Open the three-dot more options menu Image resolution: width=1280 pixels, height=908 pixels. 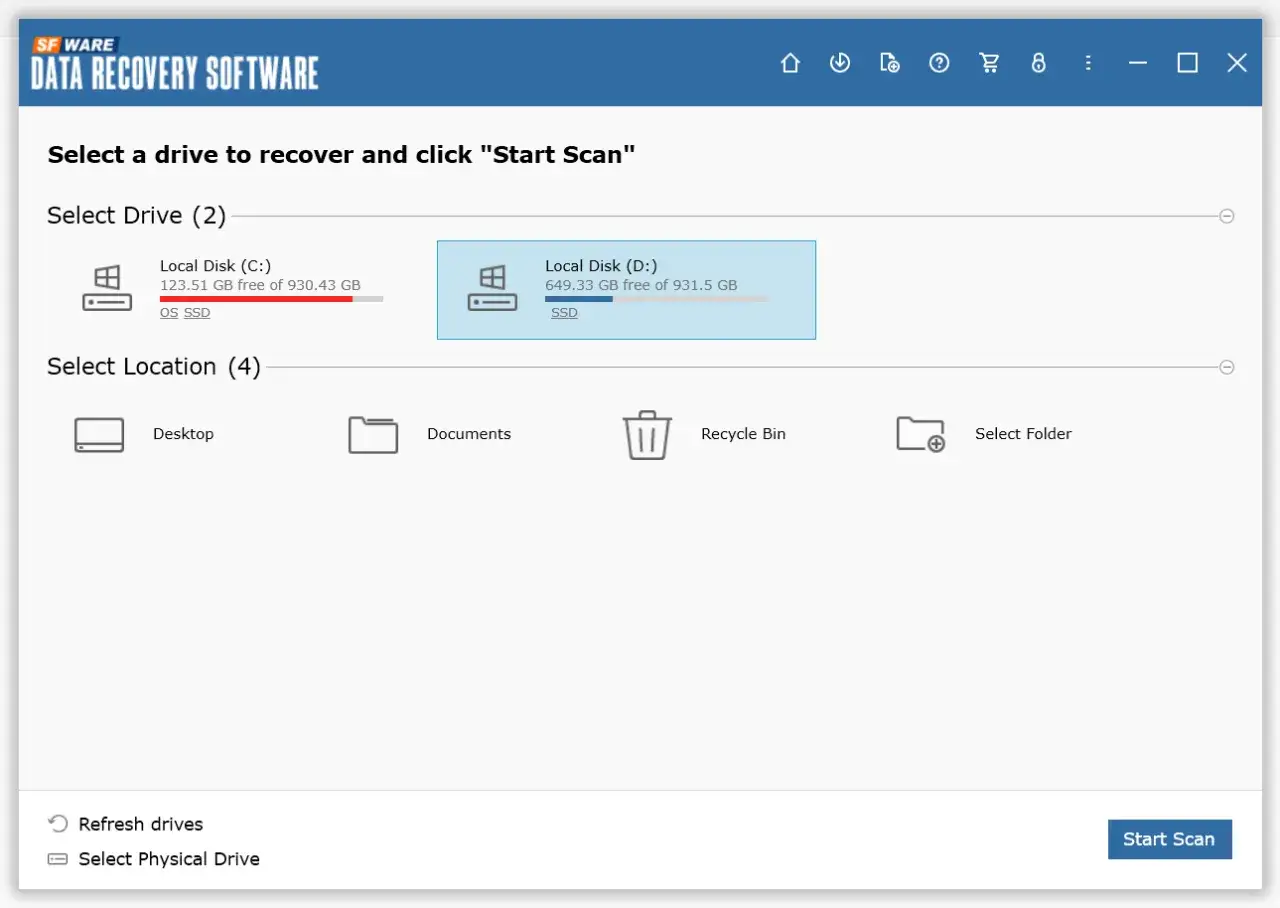tap(1088, 63)
